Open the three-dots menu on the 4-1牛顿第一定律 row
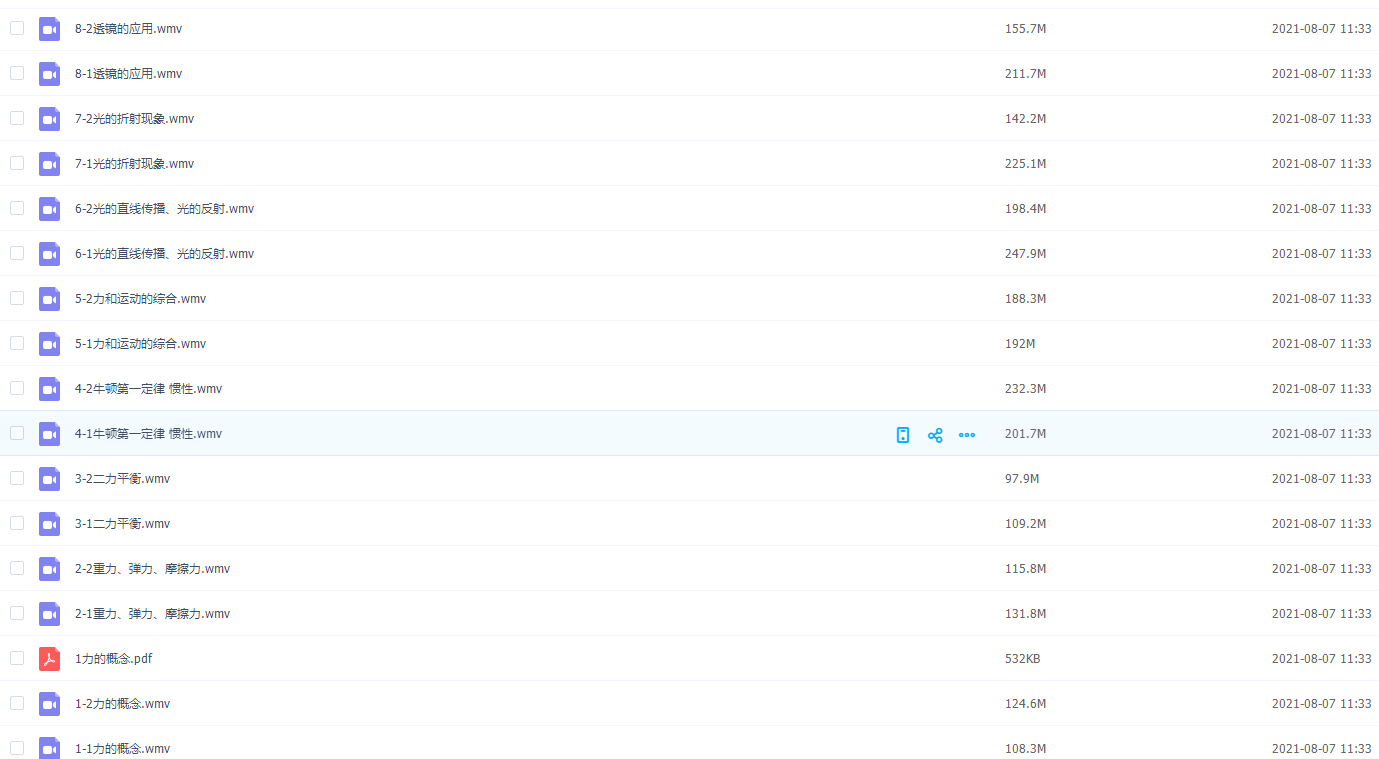Screen dimensions: 1379x759 pos(967,435)
